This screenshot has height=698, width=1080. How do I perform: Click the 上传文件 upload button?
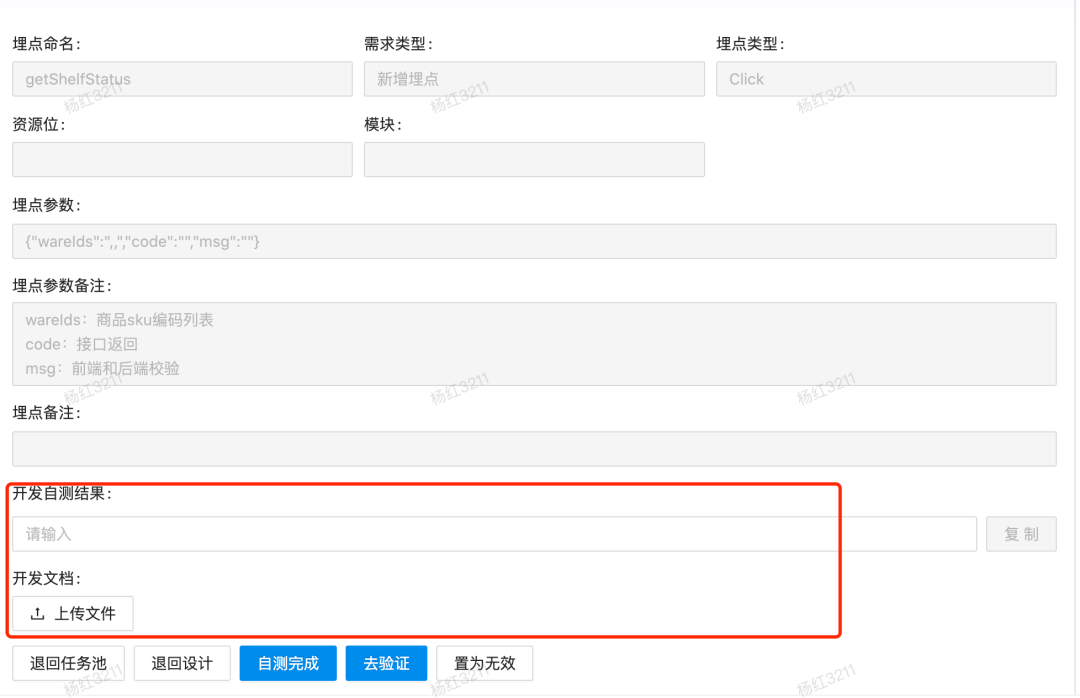click(73, 613)
